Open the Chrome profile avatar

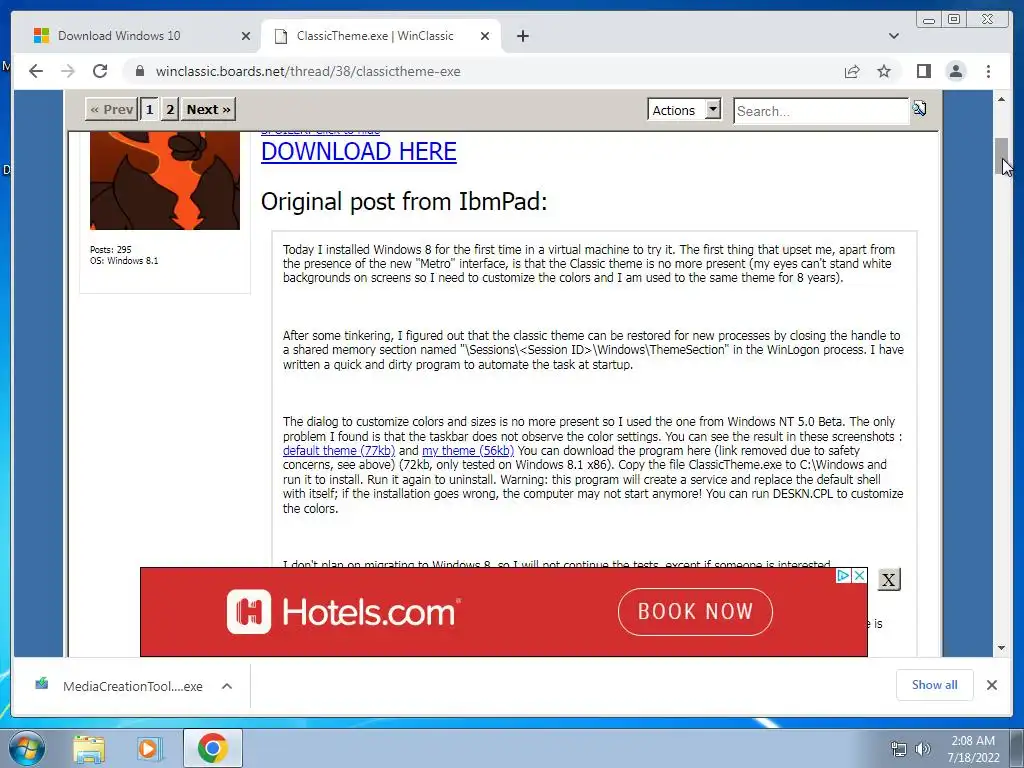[x=955, y=71]
